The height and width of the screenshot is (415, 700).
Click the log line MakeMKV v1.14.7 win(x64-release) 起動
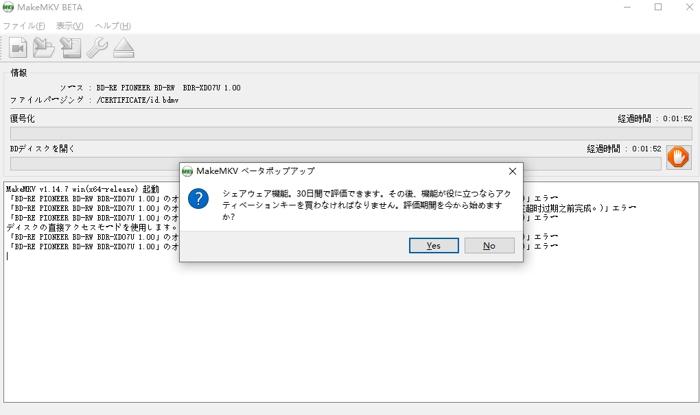point(83,189)
